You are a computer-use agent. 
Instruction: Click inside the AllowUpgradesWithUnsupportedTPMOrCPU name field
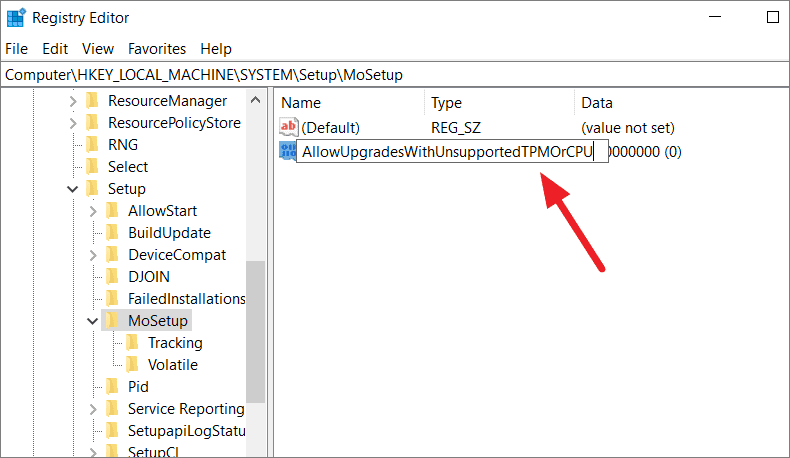click(452, 152)
